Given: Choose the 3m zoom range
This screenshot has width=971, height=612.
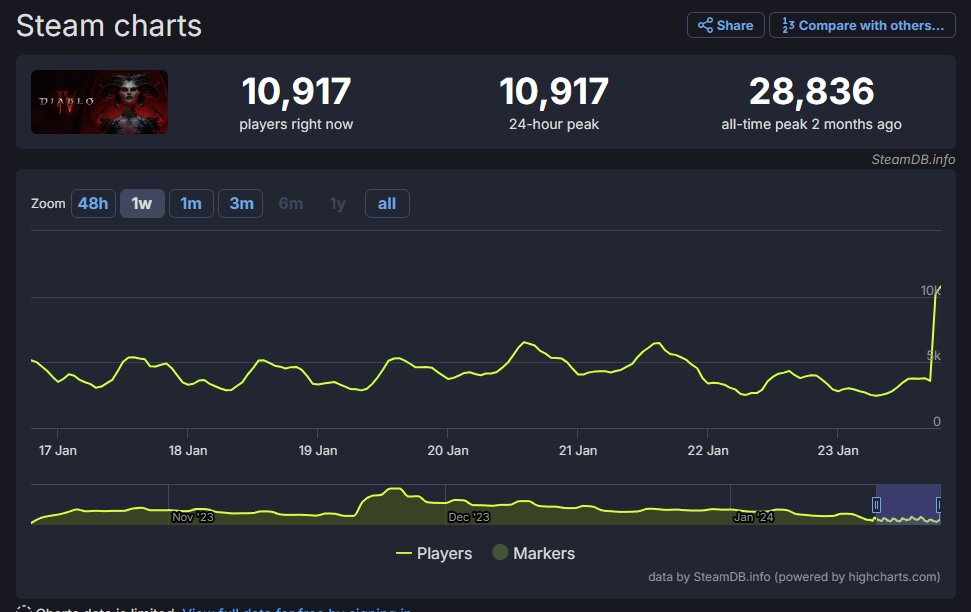Looking at the screenshot, I should [x=241, y=204].
